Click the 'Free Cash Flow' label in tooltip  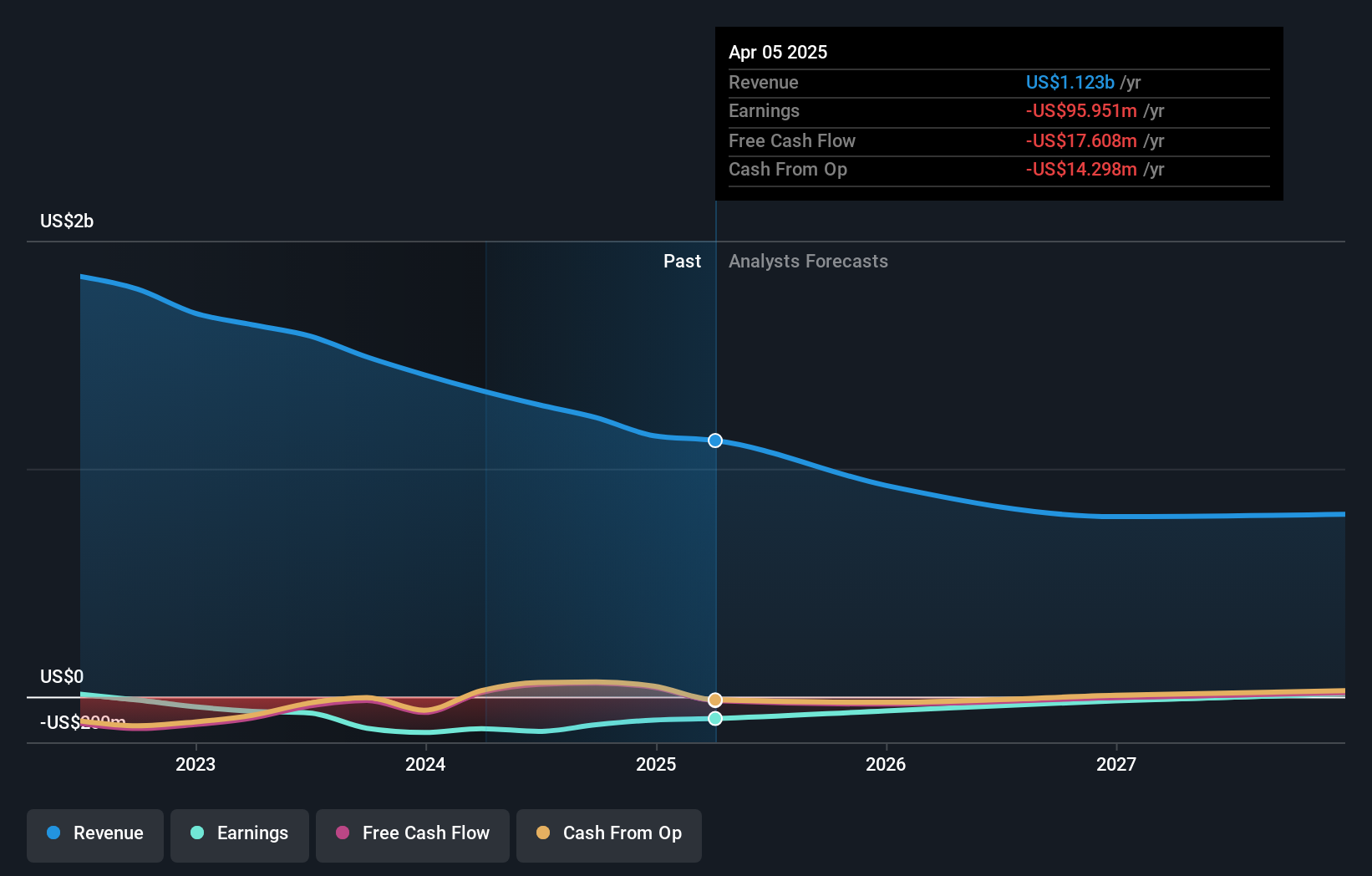click(x=792, y=140)
